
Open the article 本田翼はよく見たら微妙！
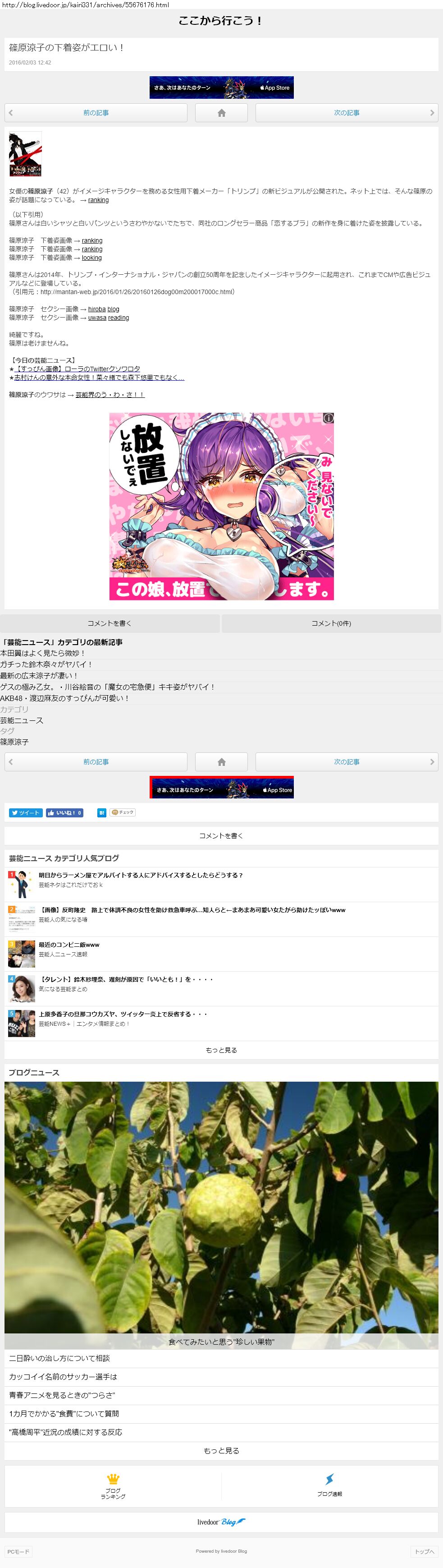[x=43, y=653]
